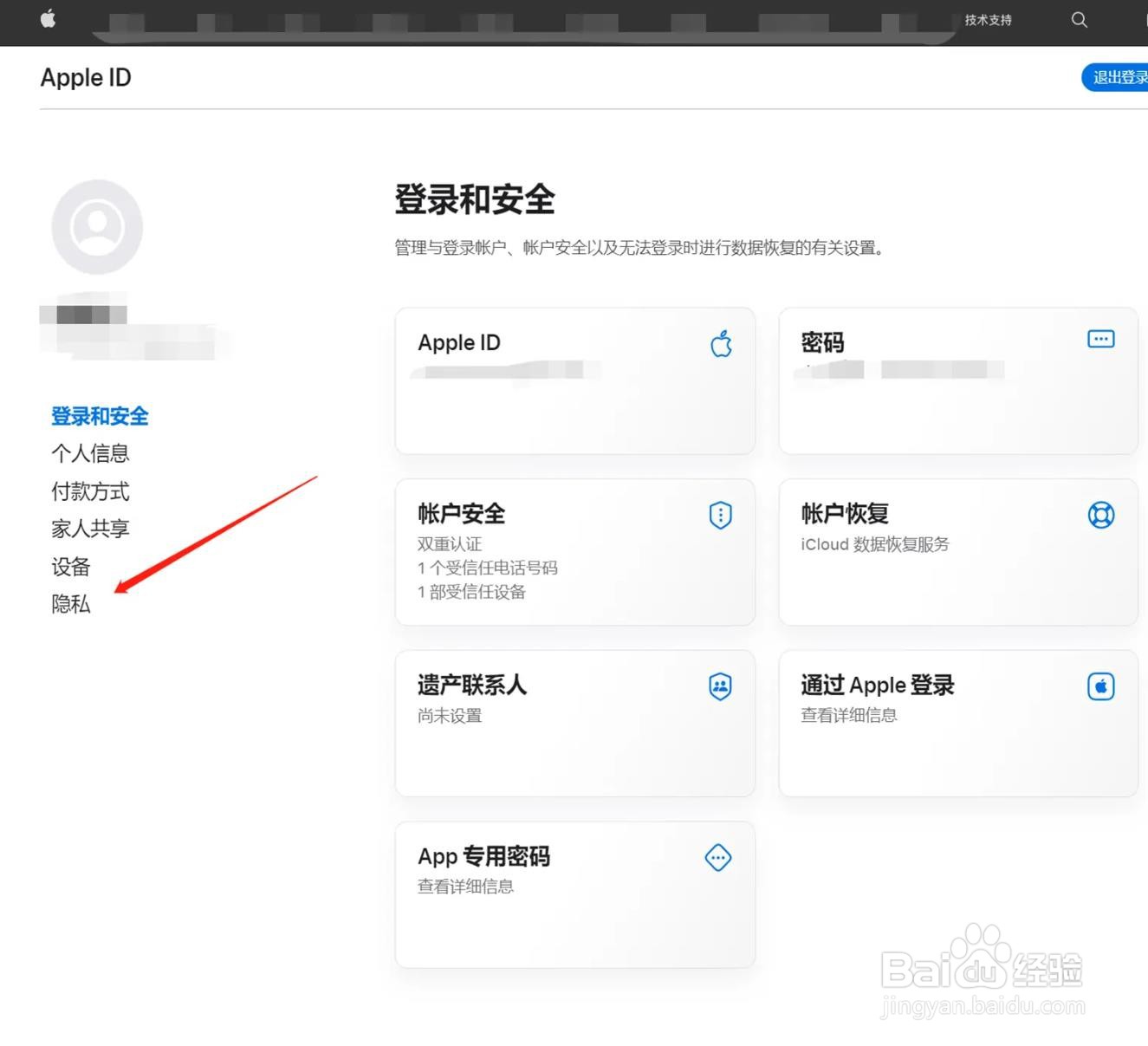The width and height of the screenshot is (1148, 1046).
Task: Click the 退出登录 sign-out button
Action: coord(1116,77)
